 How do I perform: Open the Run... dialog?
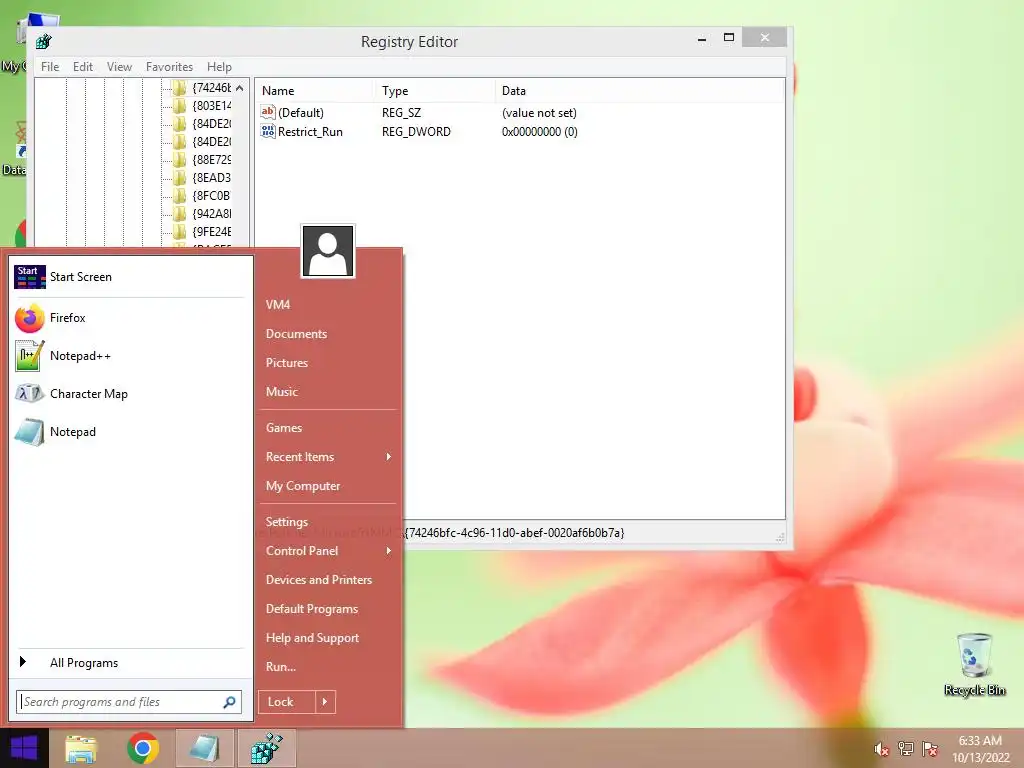(281, 667)
